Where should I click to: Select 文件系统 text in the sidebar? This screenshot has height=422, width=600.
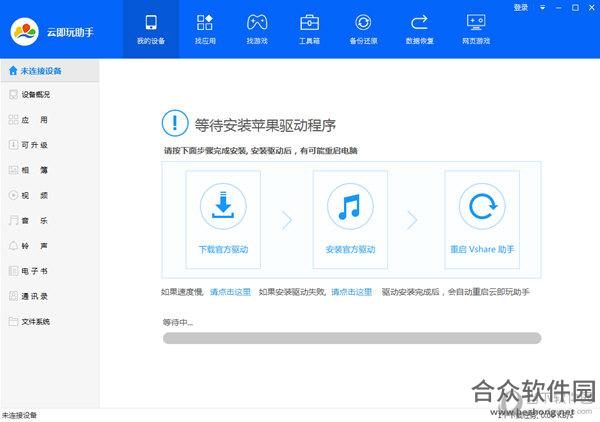click(x=36, y=321)
